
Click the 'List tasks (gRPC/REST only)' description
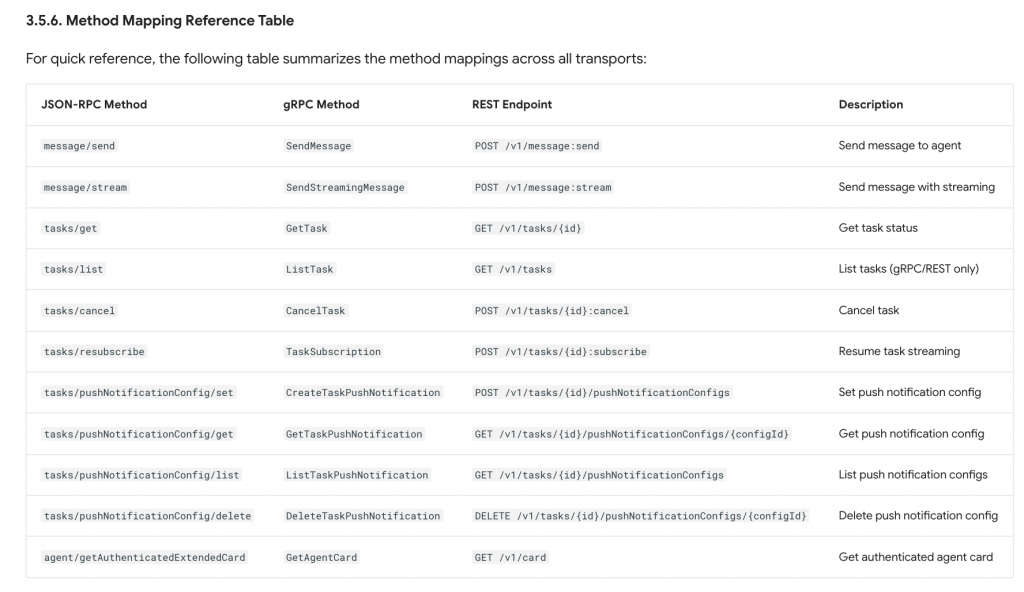click(x=908, y=269)
